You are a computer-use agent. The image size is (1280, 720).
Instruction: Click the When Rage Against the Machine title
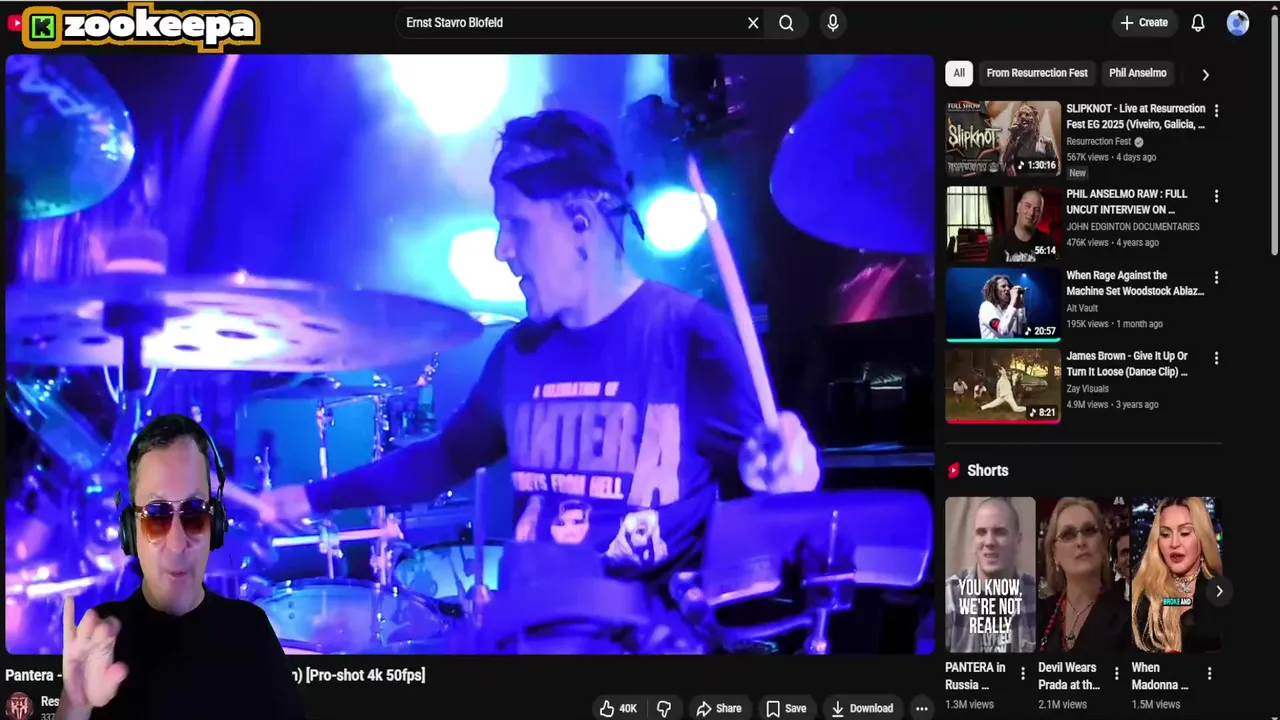(x=1135, y=283)
